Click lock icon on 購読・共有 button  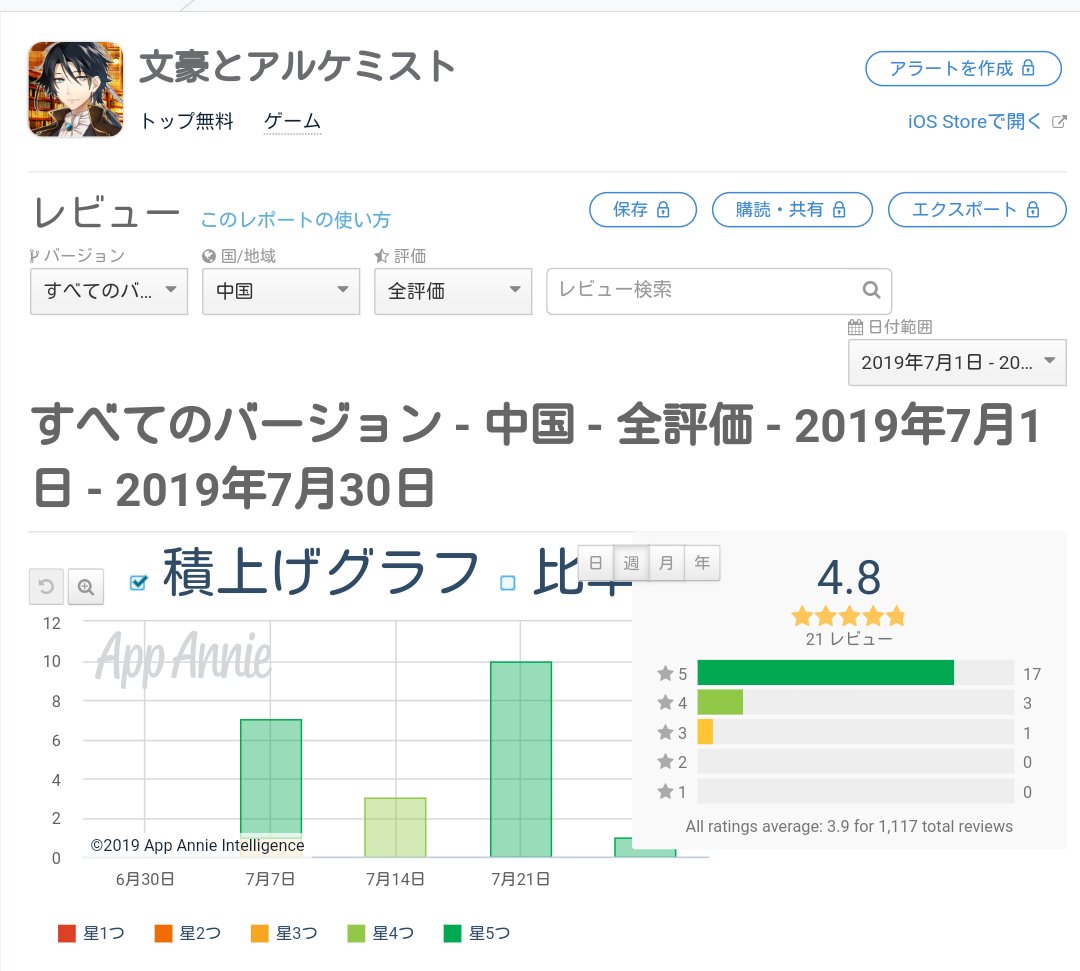(839, 209)
